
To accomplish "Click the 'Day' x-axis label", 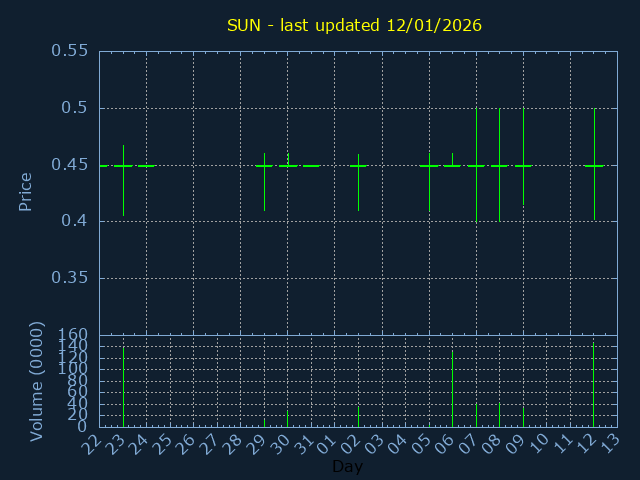I will click(347, 466).
